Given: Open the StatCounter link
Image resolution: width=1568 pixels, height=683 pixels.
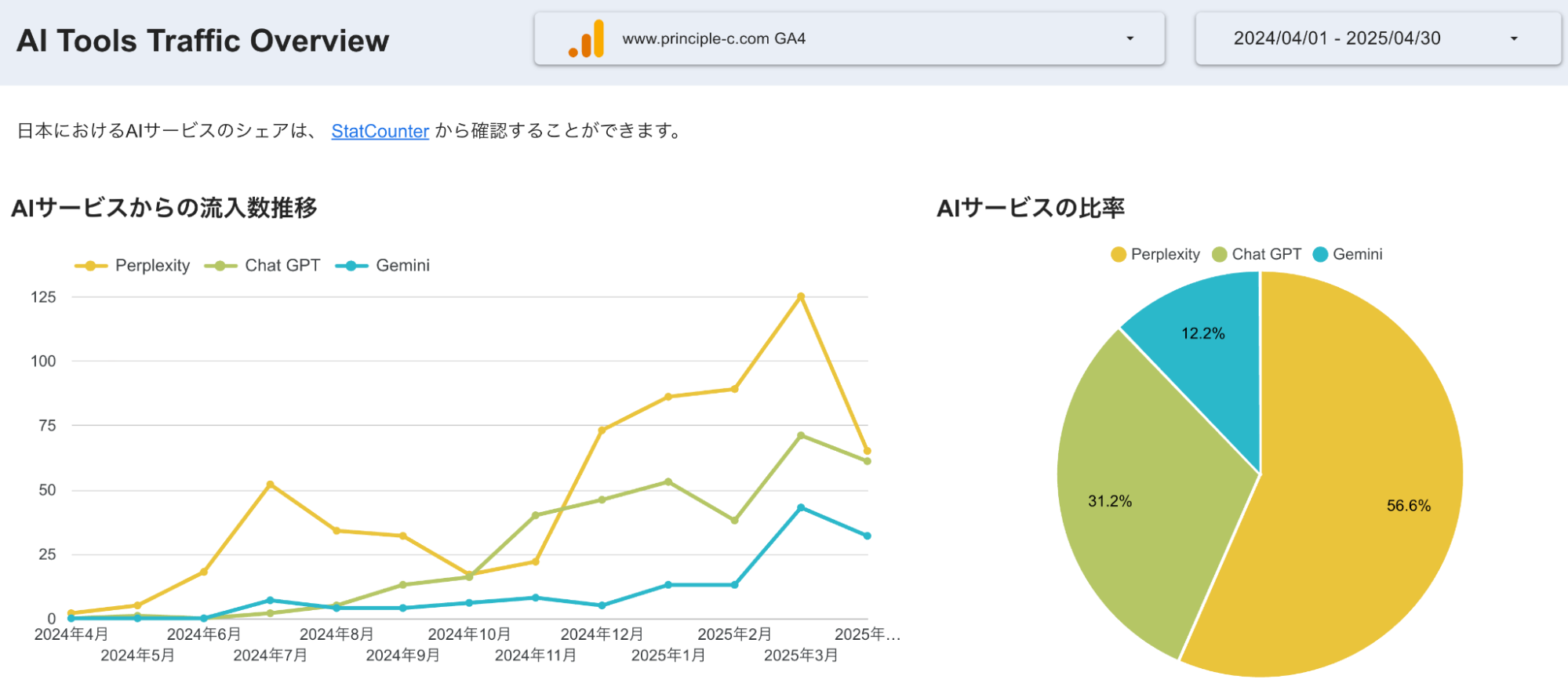Looking at the screenshot, I should tap(380, 131).
